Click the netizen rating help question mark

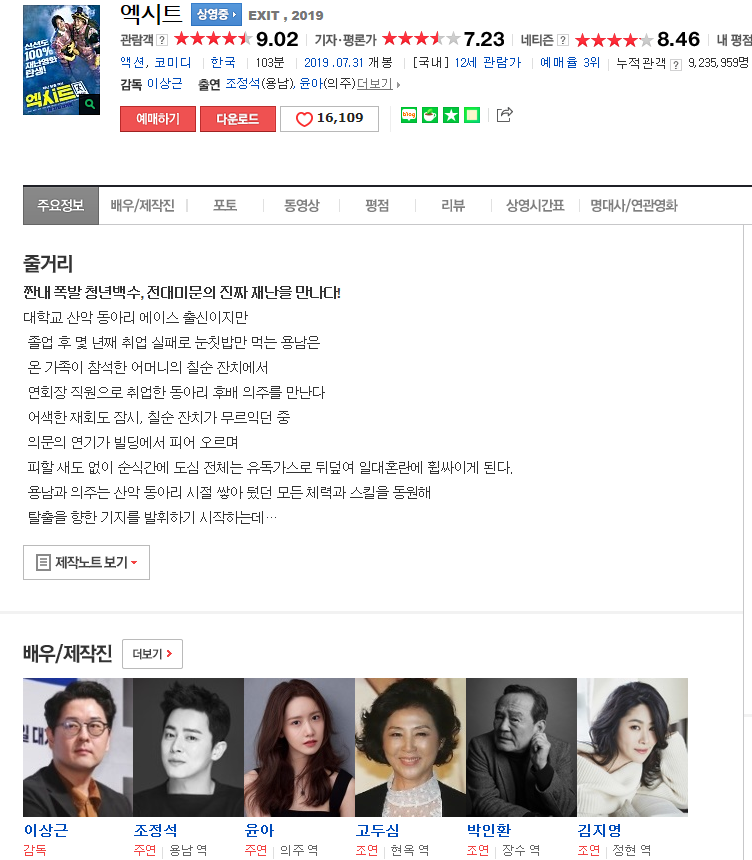tap(563, 40)
